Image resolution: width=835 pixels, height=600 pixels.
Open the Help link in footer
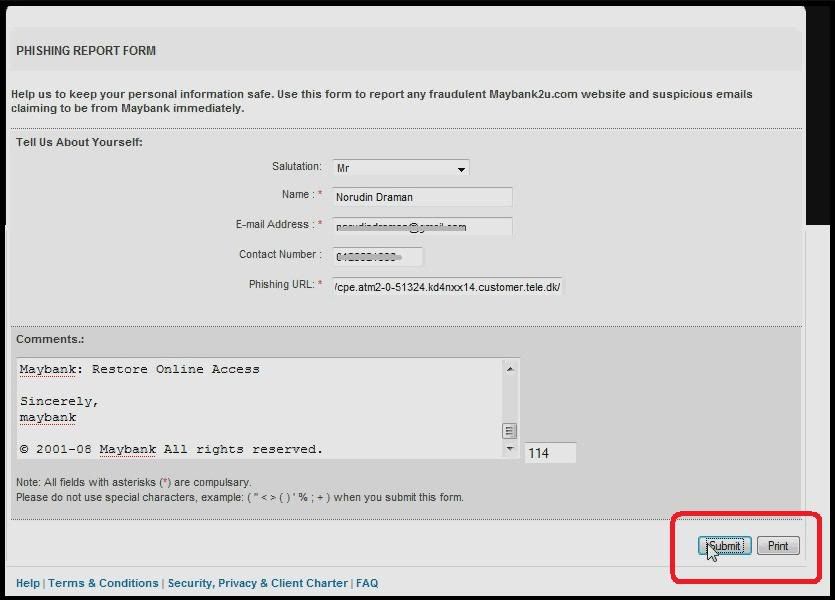(x=28, y=583)
